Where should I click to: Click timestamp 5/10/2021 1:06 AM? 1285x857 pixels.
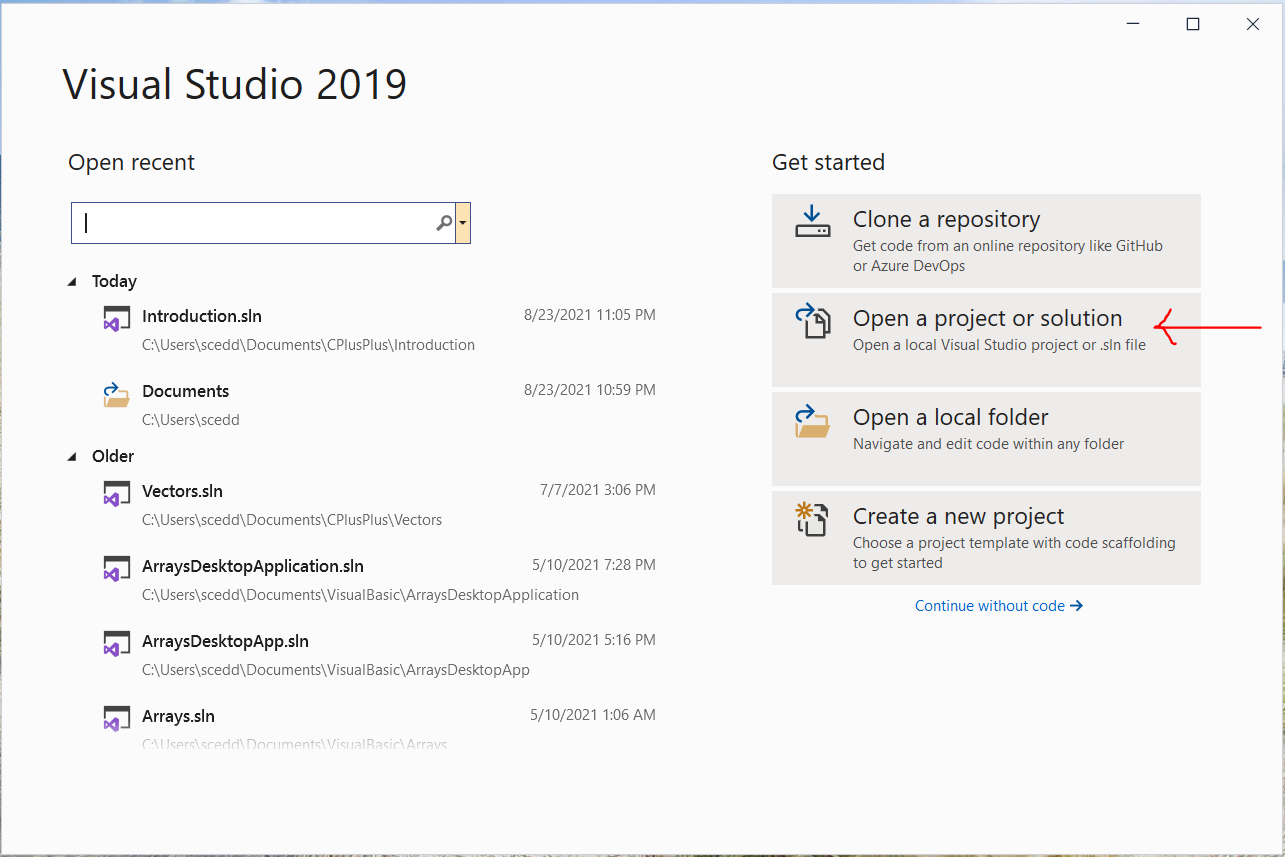click(x=593, y=715)
